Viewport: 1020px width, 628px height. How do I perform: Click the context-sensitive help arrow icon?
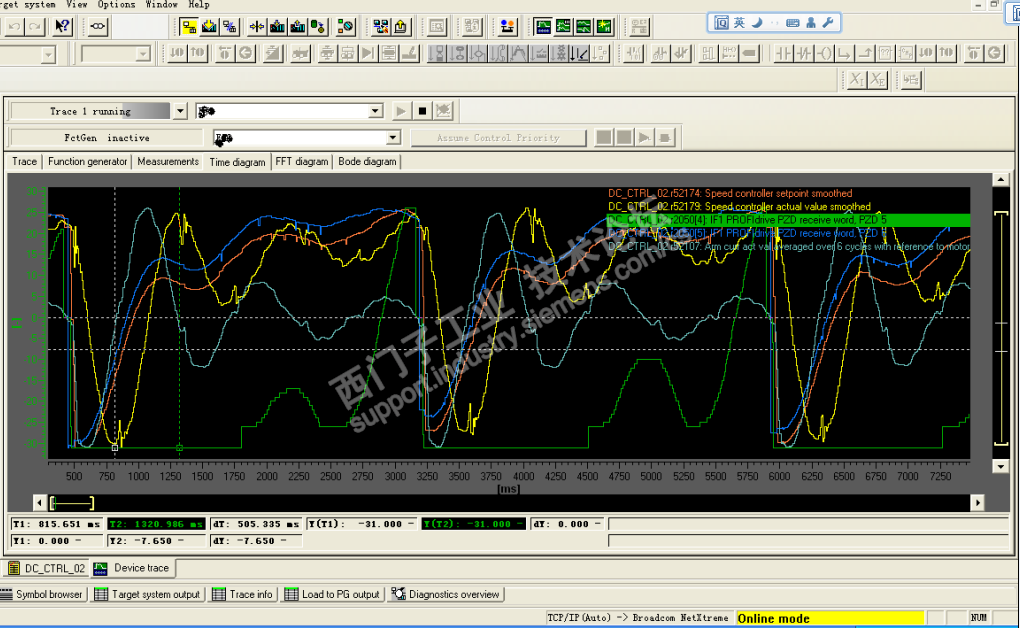pyautogui.click(x=62, y=26)
